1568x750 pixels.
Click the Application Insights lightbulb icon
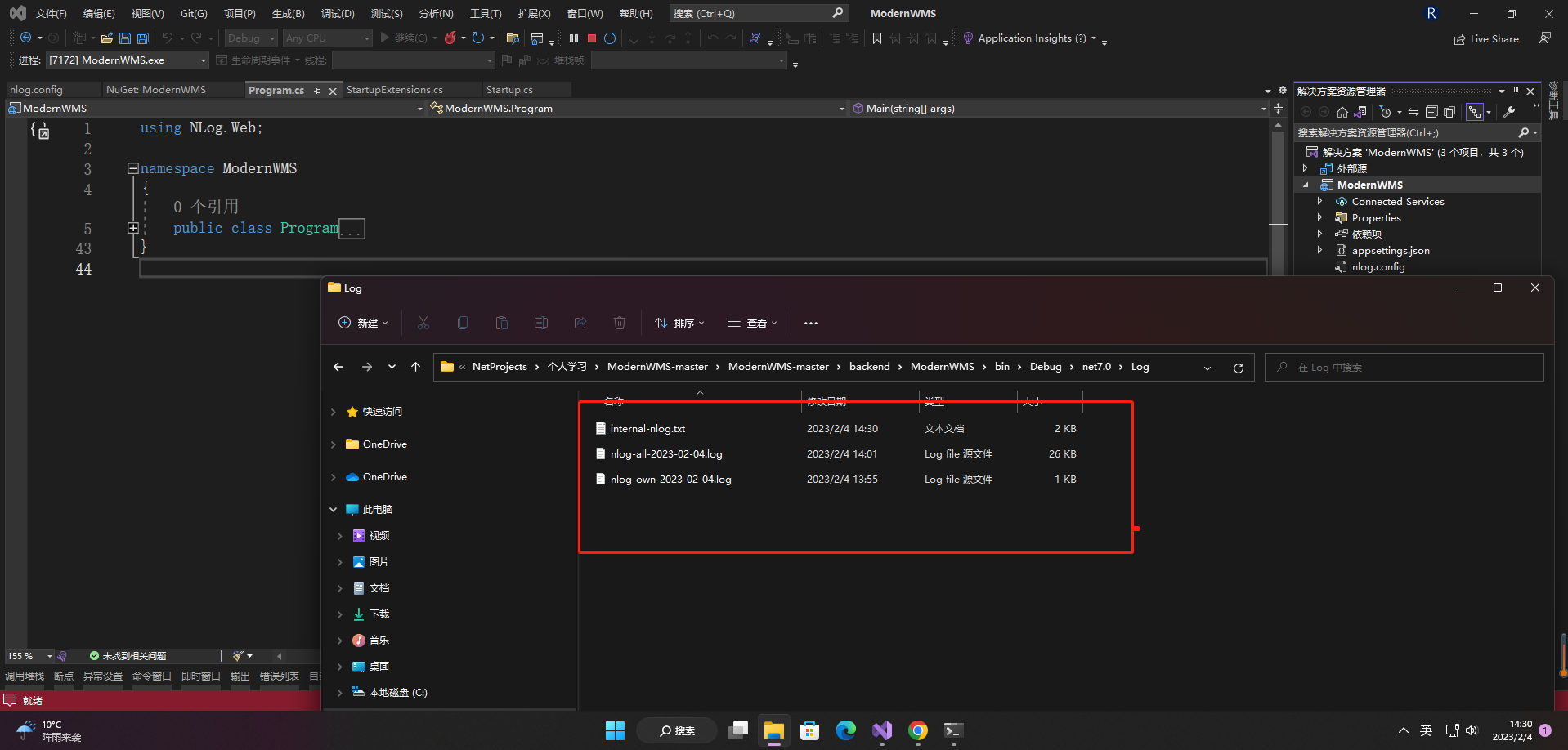[x=968, y=38]
